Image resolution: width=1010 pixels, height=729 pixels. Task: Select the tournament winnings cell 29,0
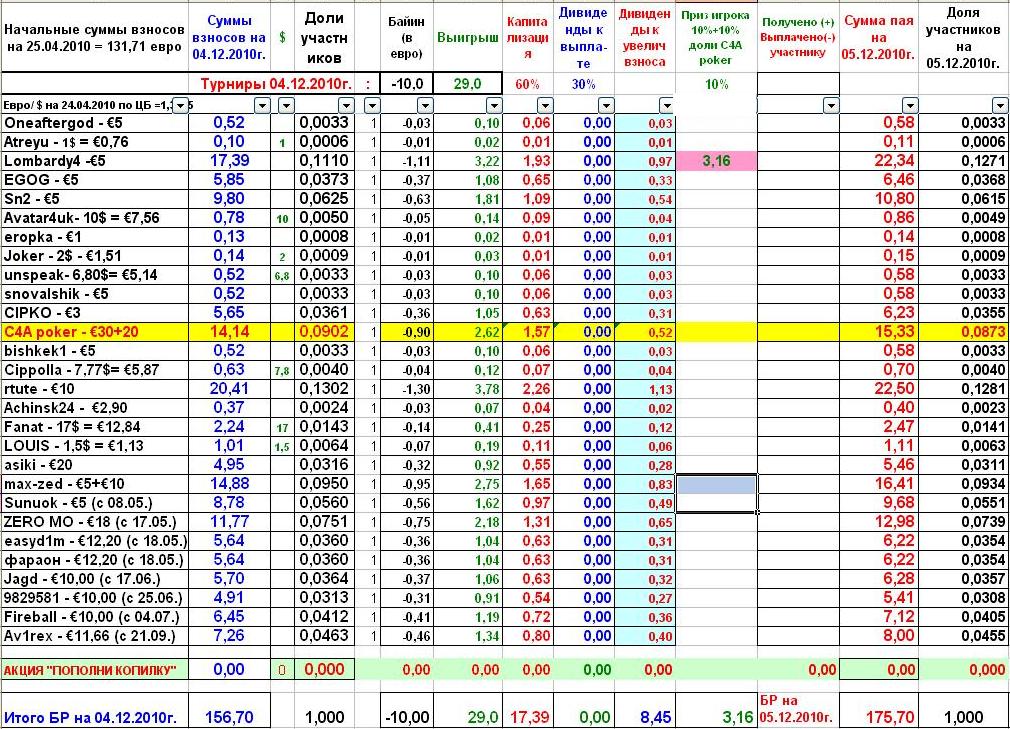coord(468,84)
